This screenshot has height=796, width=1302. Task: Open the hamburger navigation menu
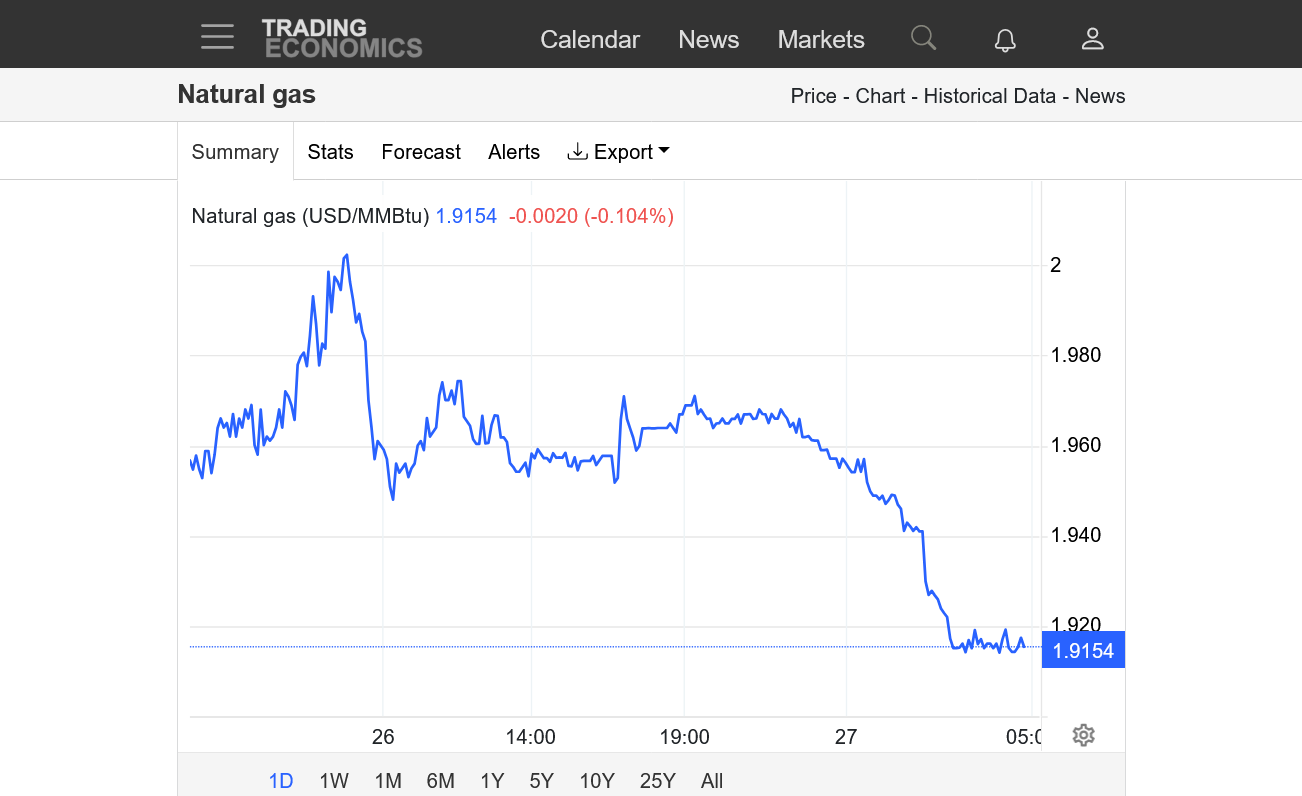[217, 37]
